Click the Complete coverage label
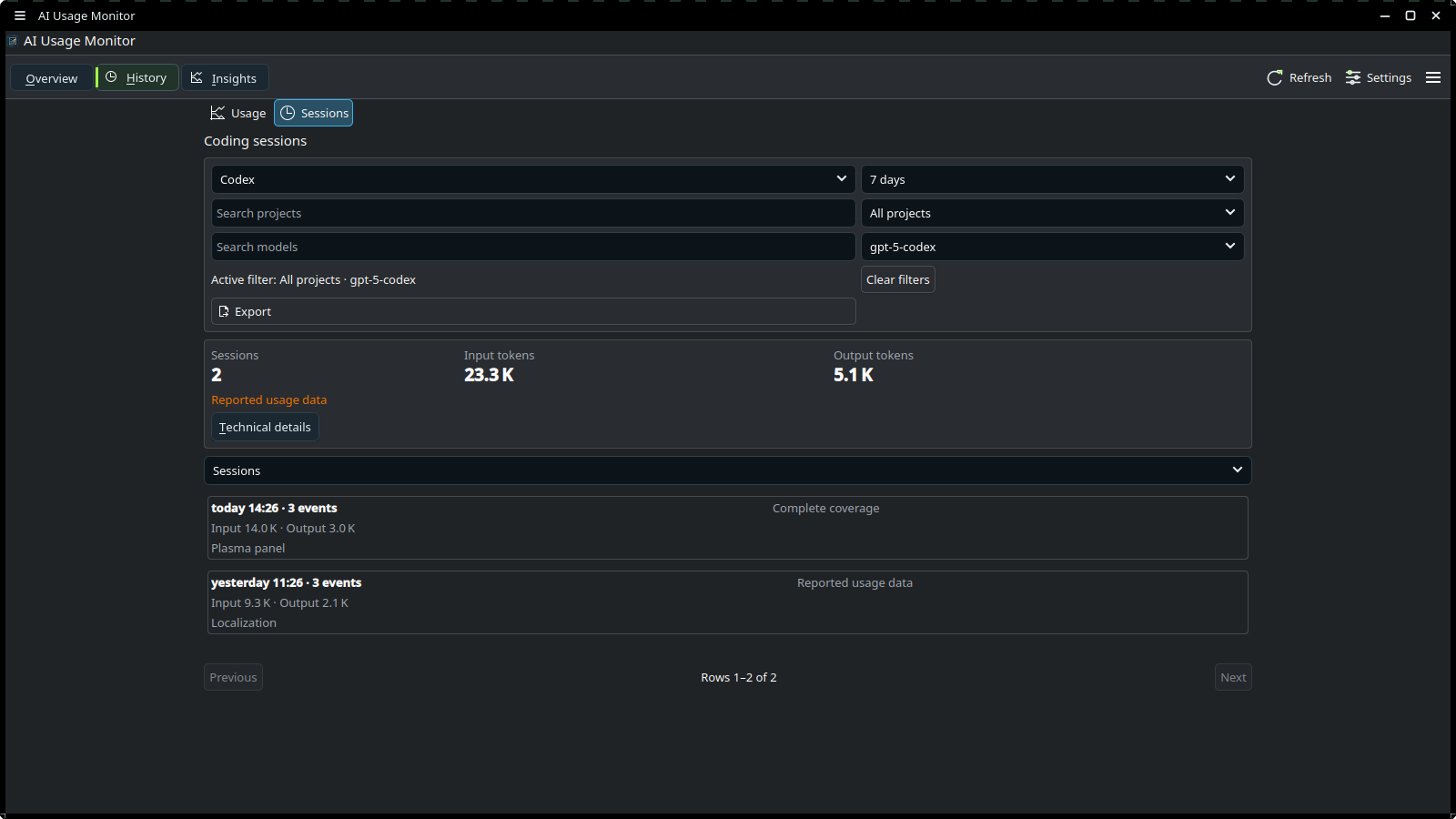The height and width of the screenshot is (819, 1456). [826, 508]
